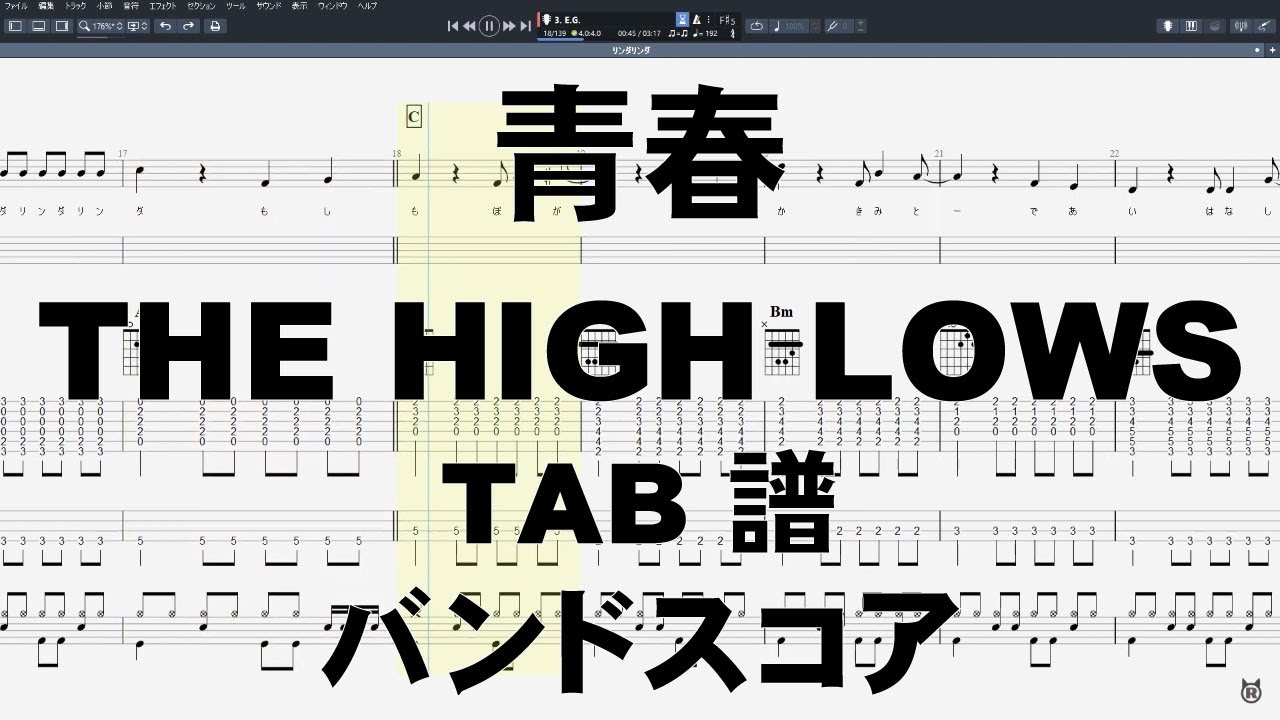Open the line-in guitar cable tool

coord(1265,26)
